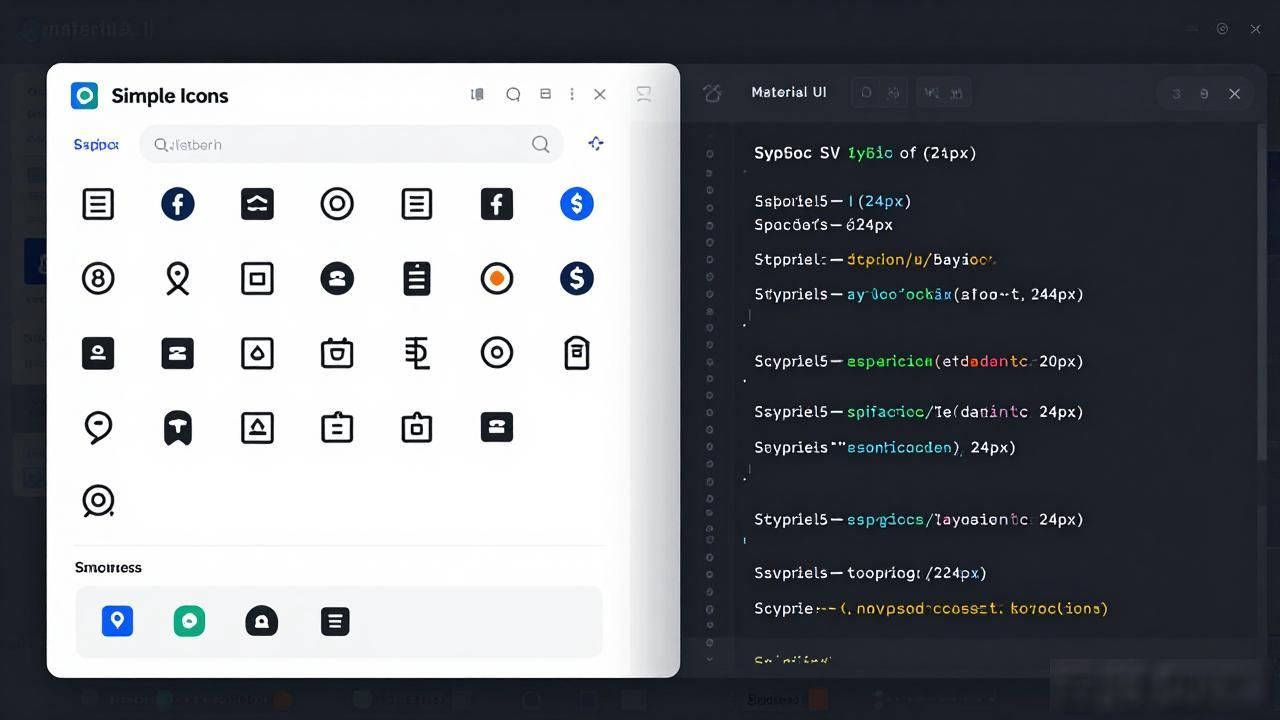Click first button right of Material UI
1280x720 pixels.
pos(880,93)
